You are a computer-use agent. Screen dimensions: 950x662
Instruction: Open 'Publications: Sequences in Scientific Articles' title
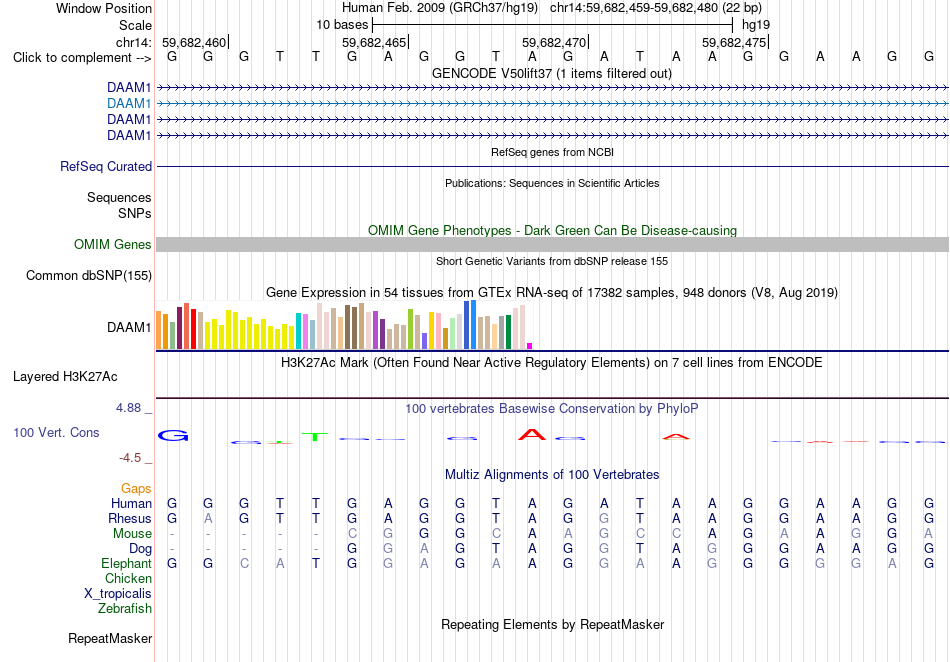552,183
